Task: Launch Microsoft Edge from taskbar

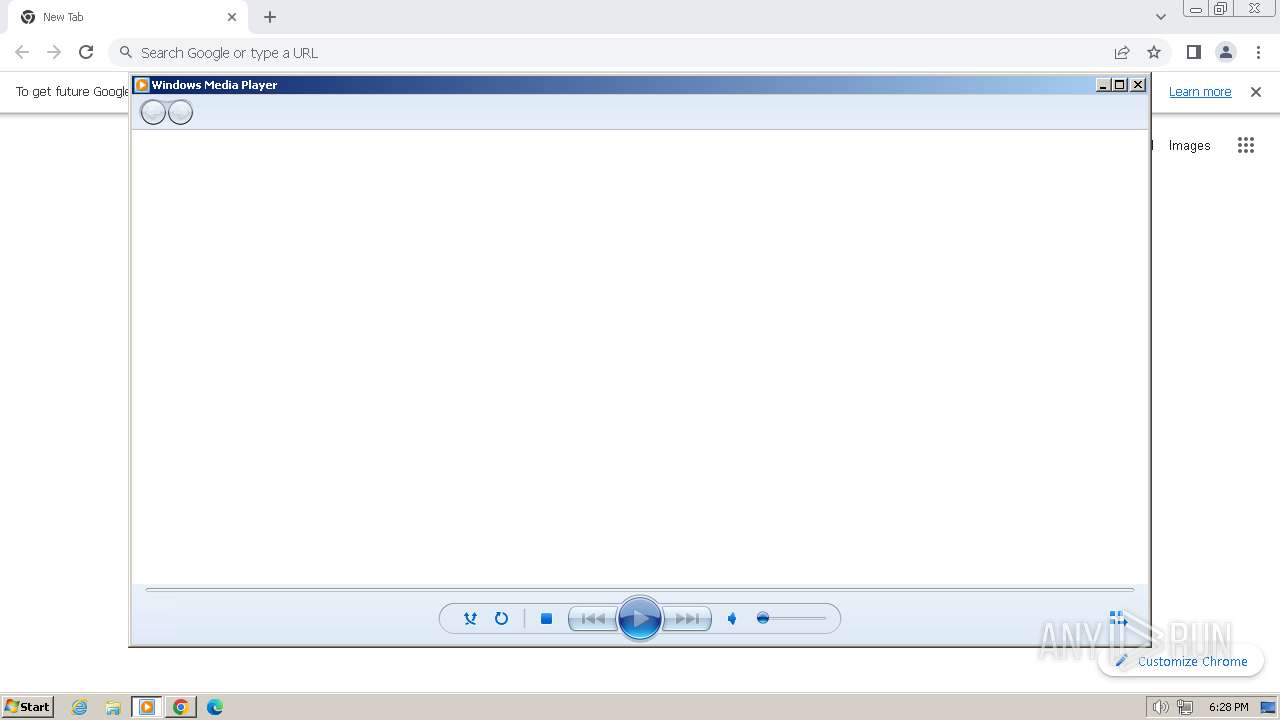Action: 215,707
